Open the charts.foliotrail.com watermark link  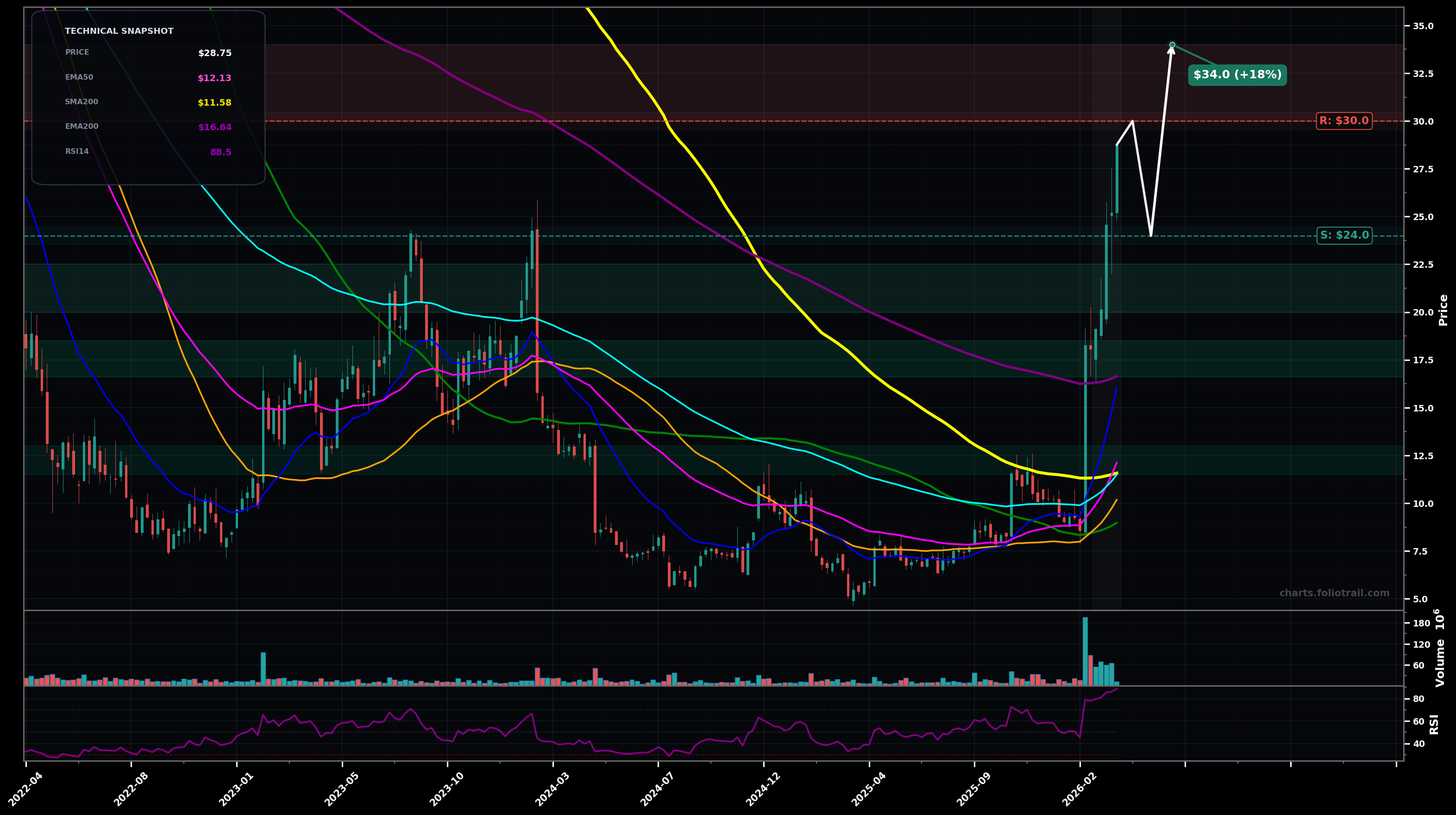[x=1336, y=594]
